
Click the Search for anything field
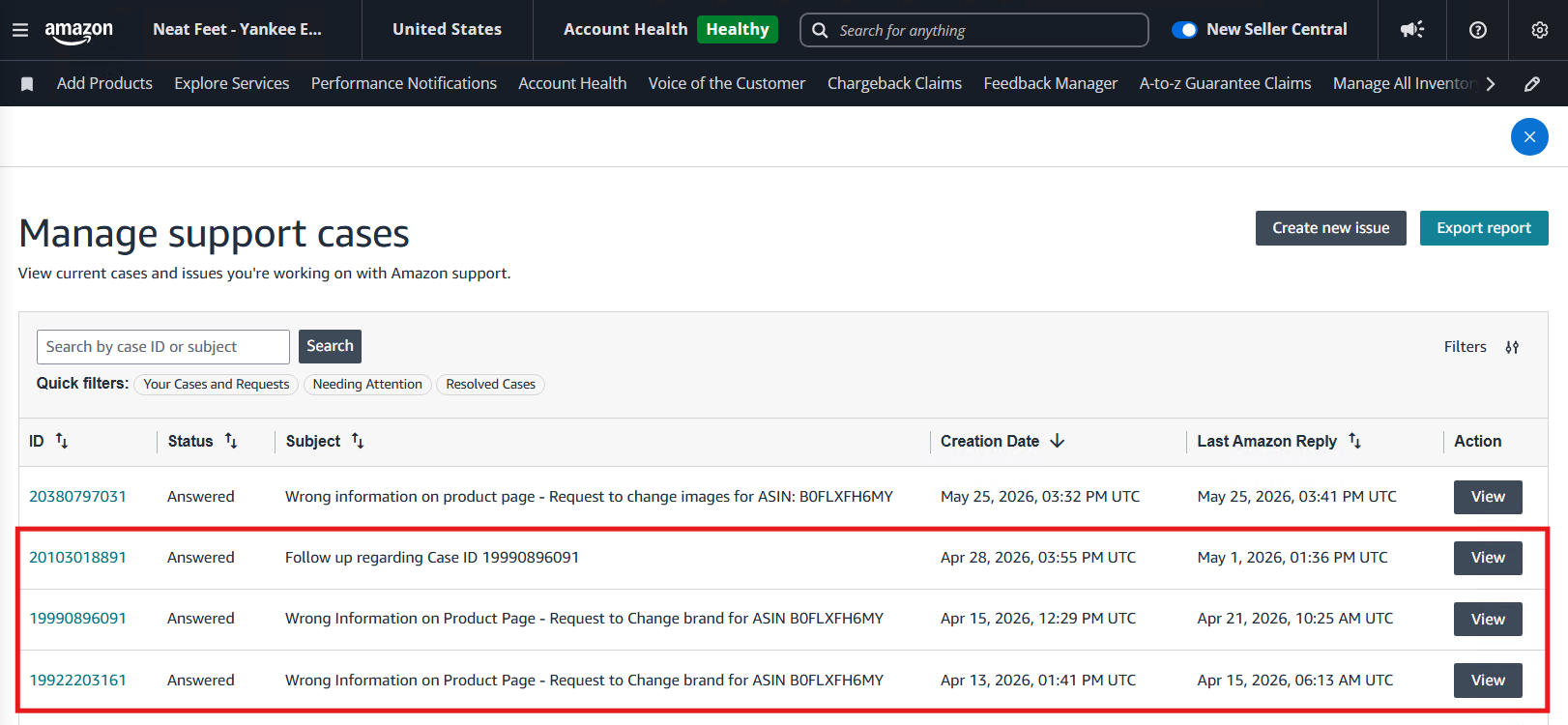[x=974, y=30]
